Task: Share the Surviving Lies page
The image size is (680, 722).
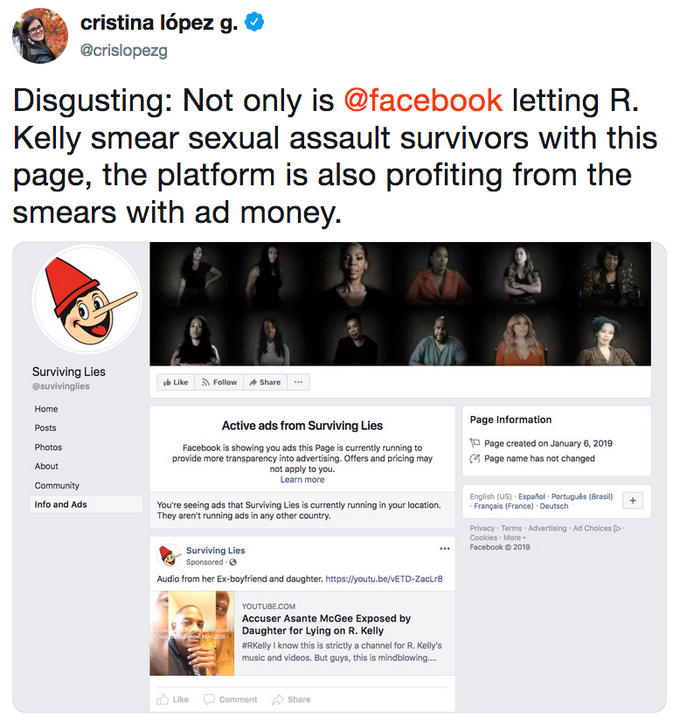Action: [265, 382]
